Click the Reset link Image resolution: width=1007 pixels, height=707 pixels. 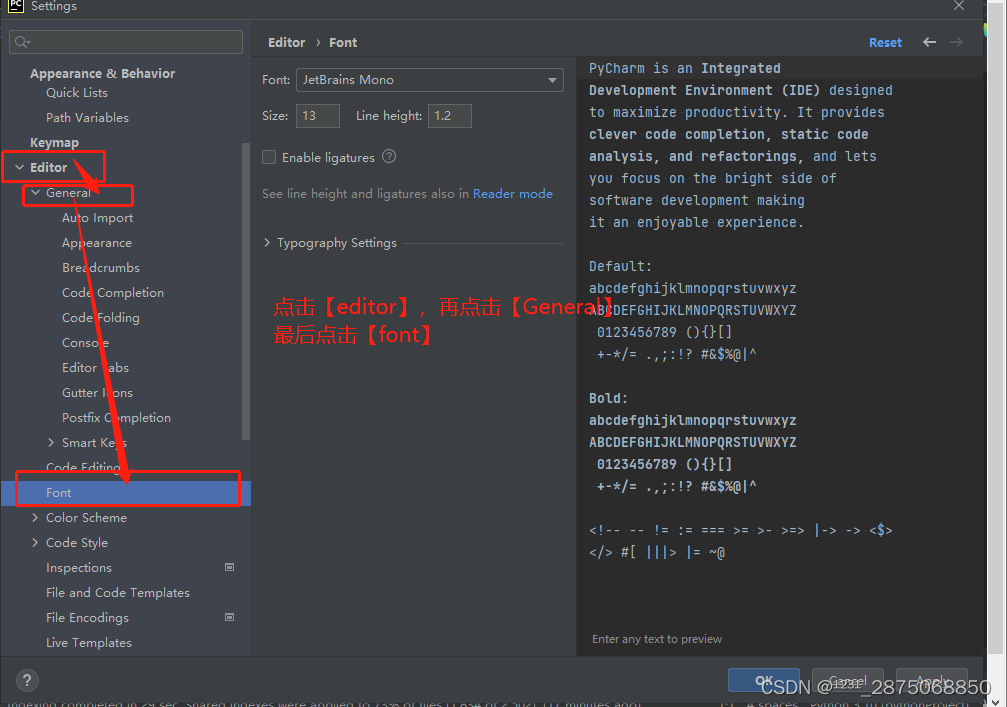(885, 42)
